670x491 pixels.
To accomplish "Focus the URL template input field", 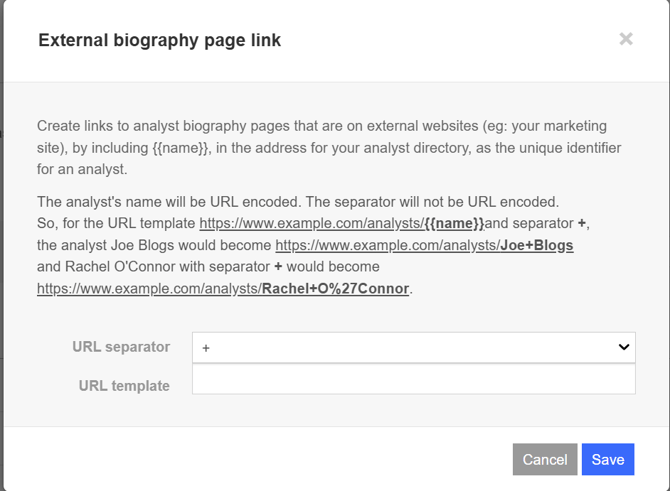I will coord(413,379).
